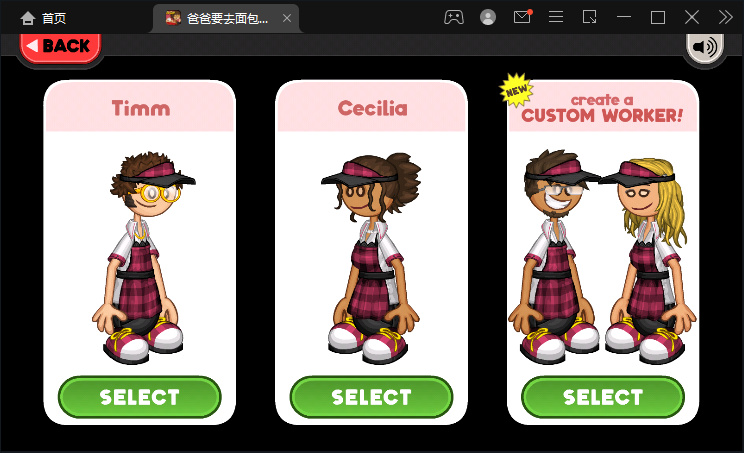Open the hamburger menu icon
744x453 pixels.
point(556,18)
